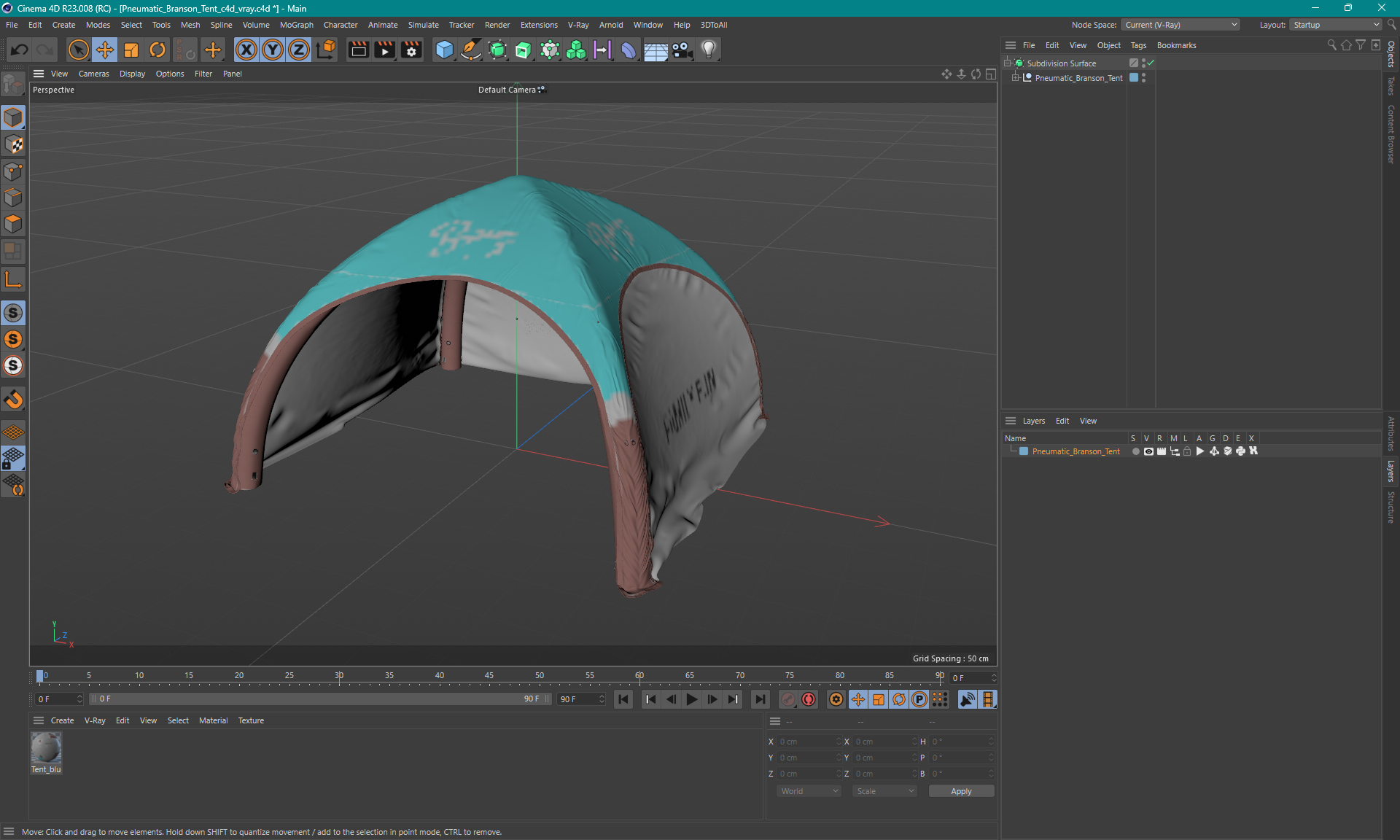
Task: Activate the Rotate tool
Action: 157,50
